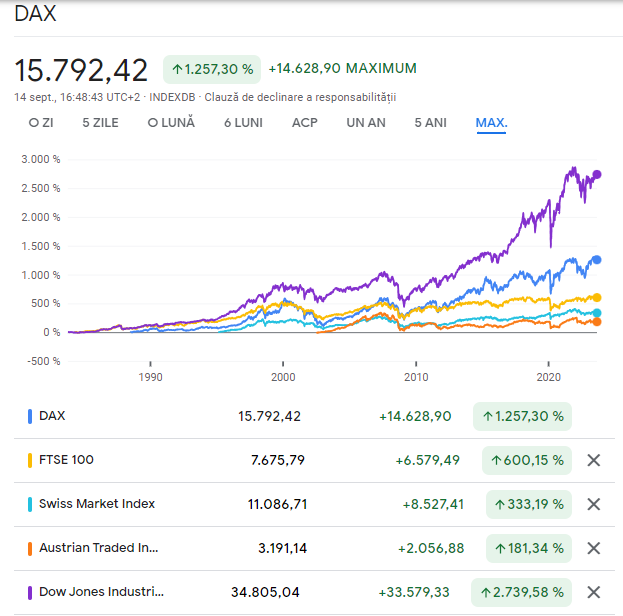Click the header 1.257,30 % change badge
This screenshot has height=616, width=623.
212,70
